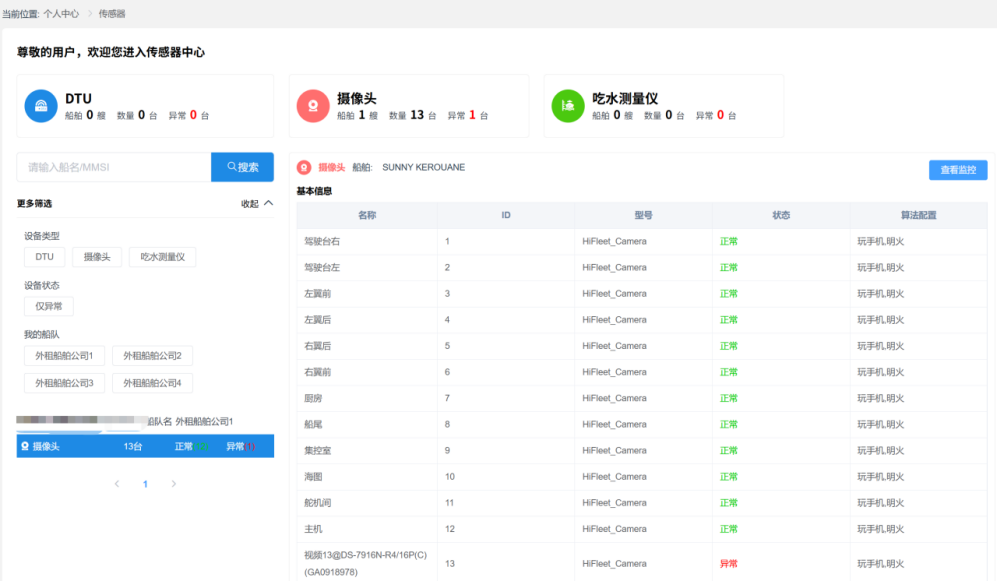
Task: Collapse the 更多筛选 filter section via 收起
Action: [x=256, y=203]
